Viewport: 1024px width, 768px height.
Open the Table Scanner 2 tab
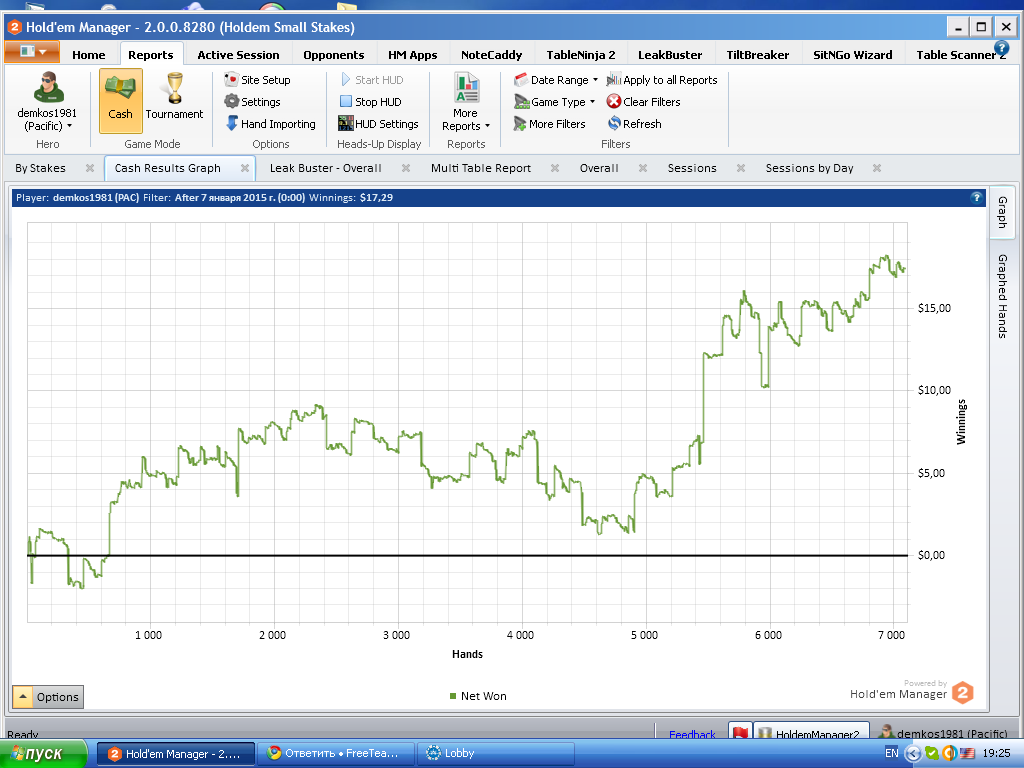961,55
